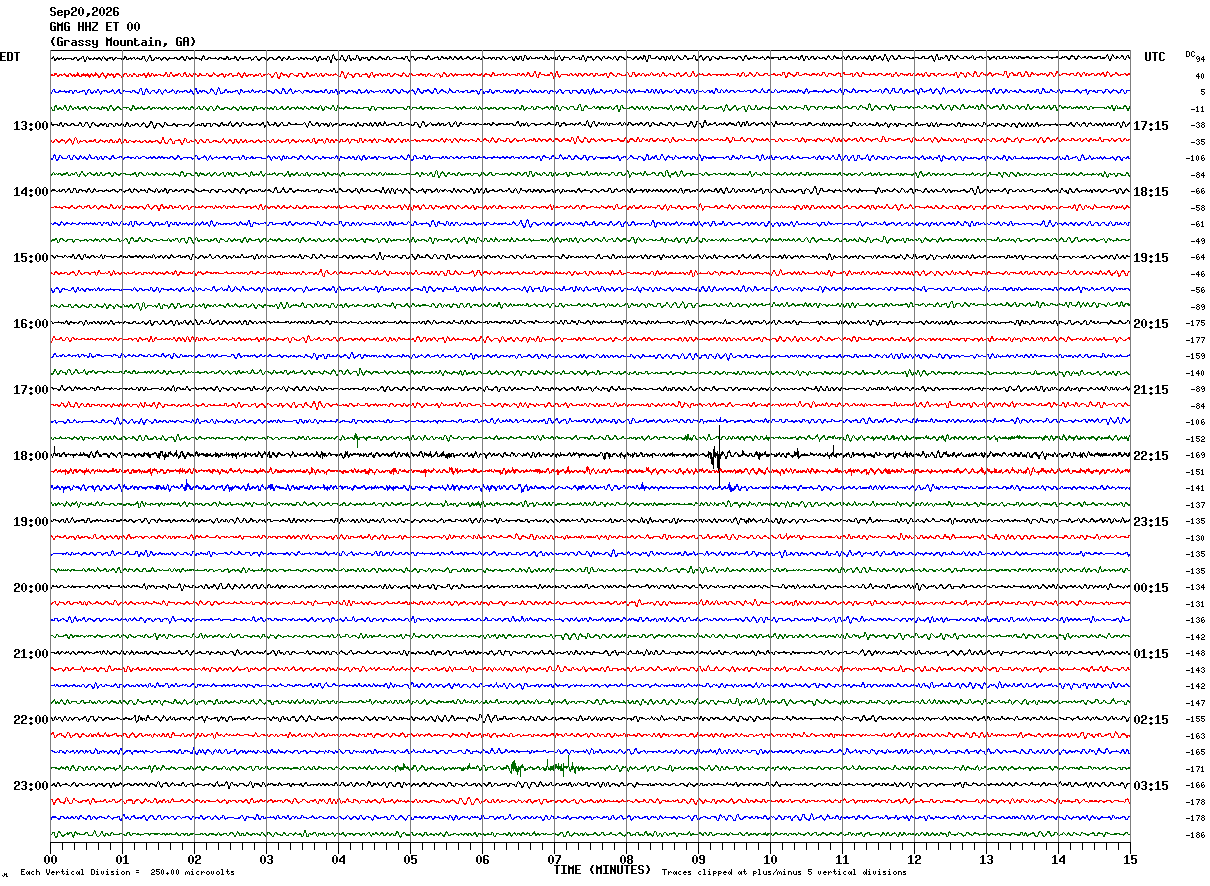Click the GMG HHZ ET 00 channel header

[x=95, y=27]
